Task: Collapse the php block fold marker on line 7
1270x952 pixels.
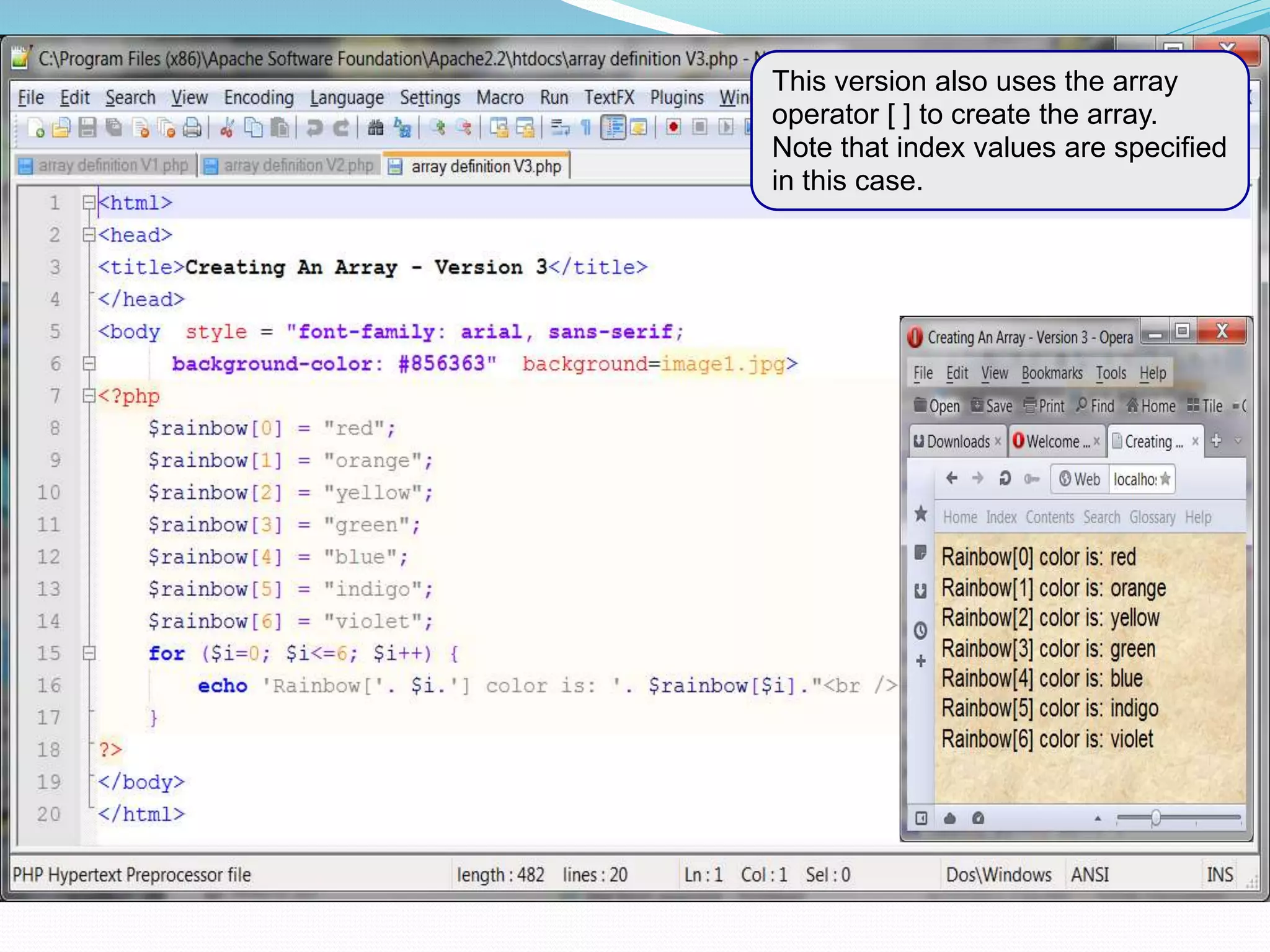Action: point(89,395)
